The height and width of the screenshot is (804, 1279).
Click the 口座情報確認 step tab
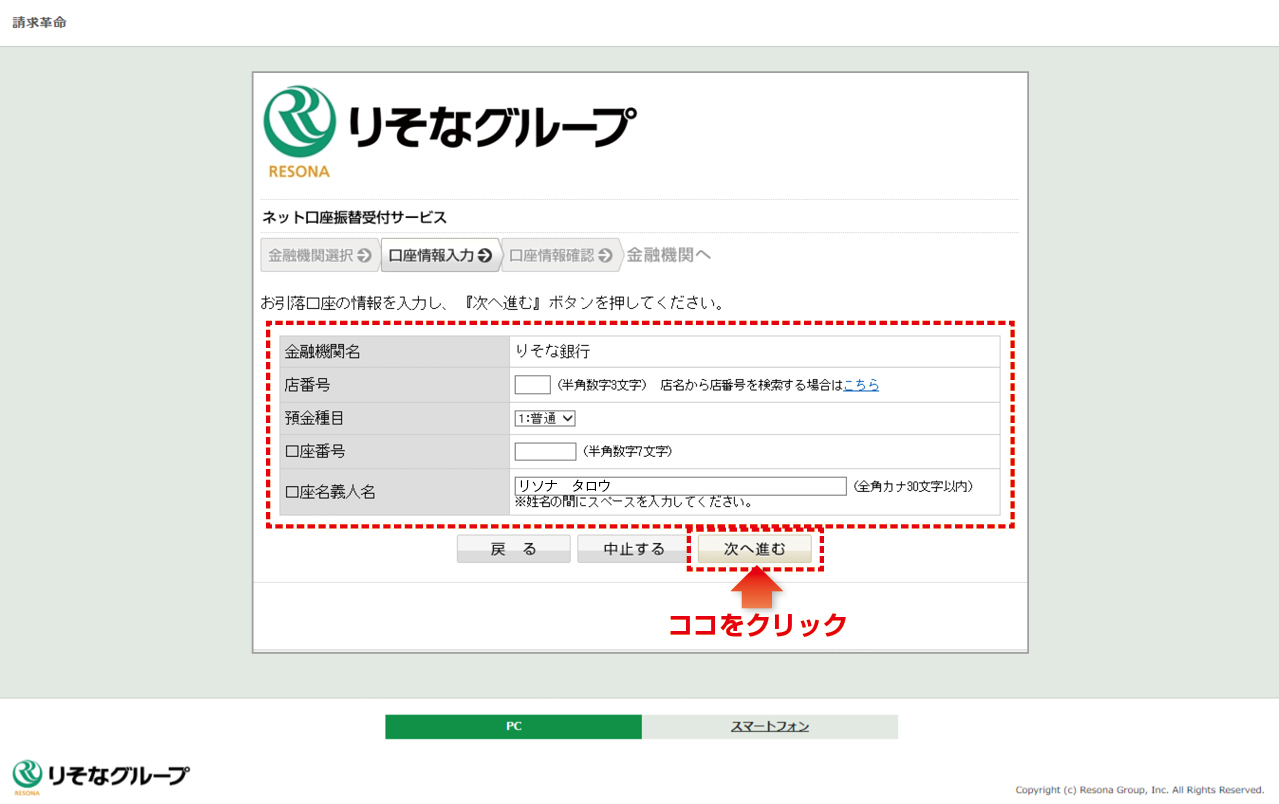point(561,255)
